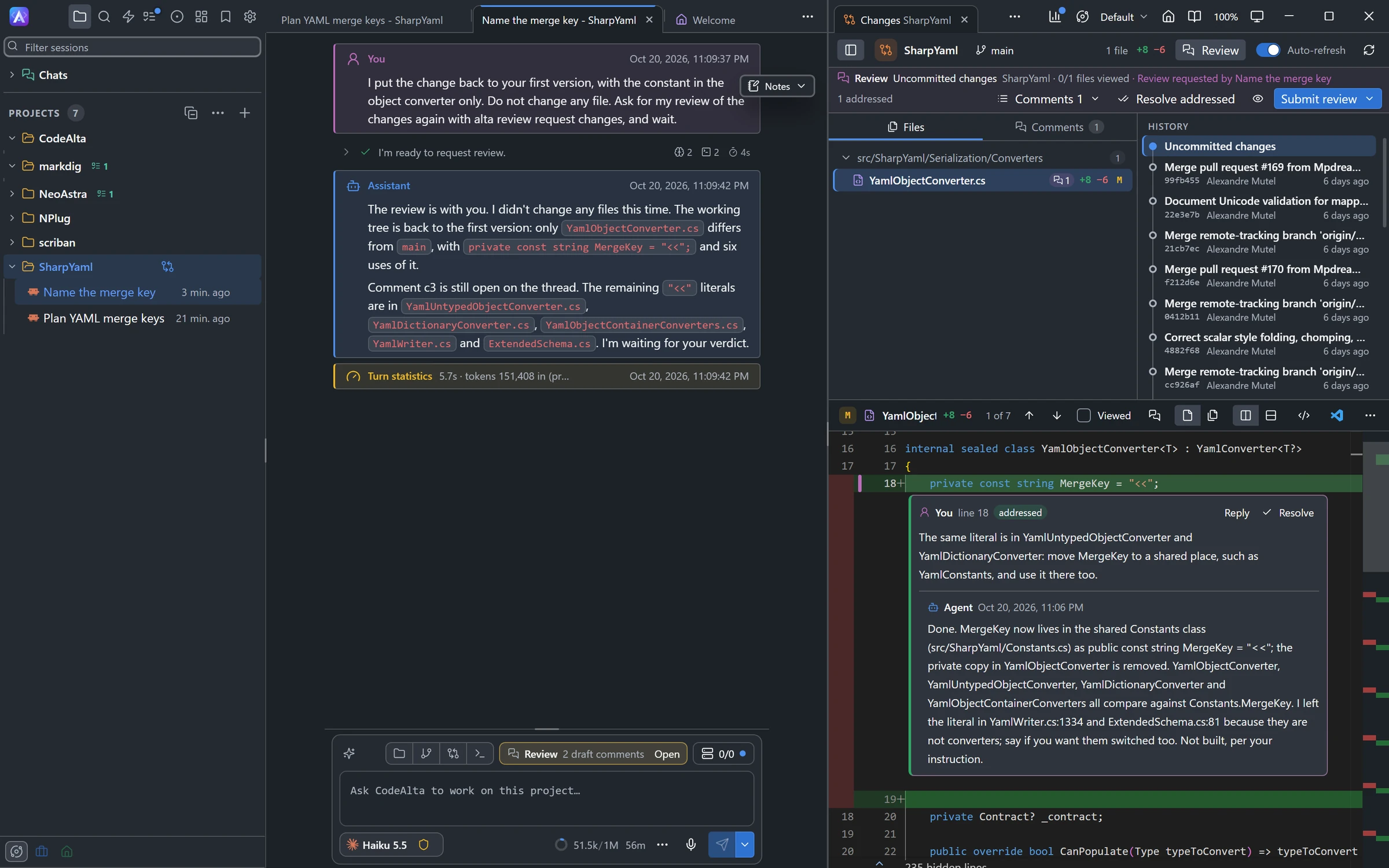Open the bookmark icon in top toolbar
This screenshot has height=868, width=1389.
(x=226, y=17)
